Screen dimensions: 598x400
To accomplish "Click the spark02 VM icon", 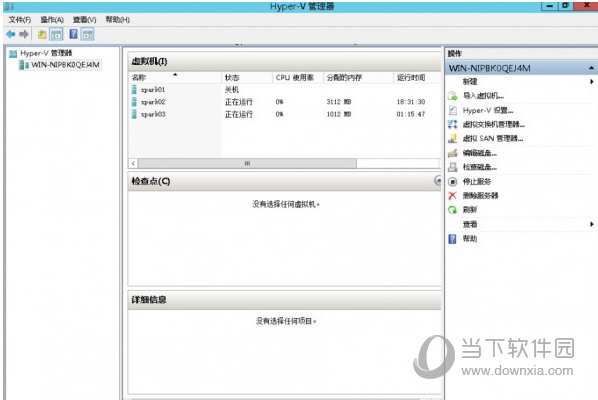I will pos(134,102).
